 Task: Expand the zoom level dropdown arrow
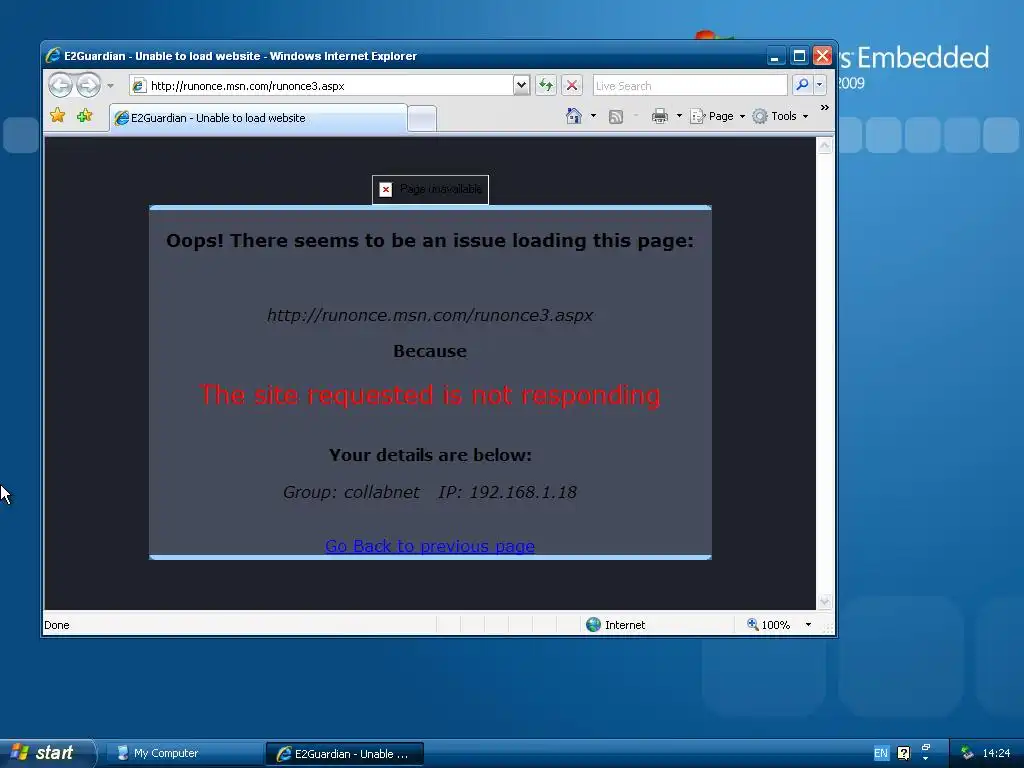(x=808, y=625)
